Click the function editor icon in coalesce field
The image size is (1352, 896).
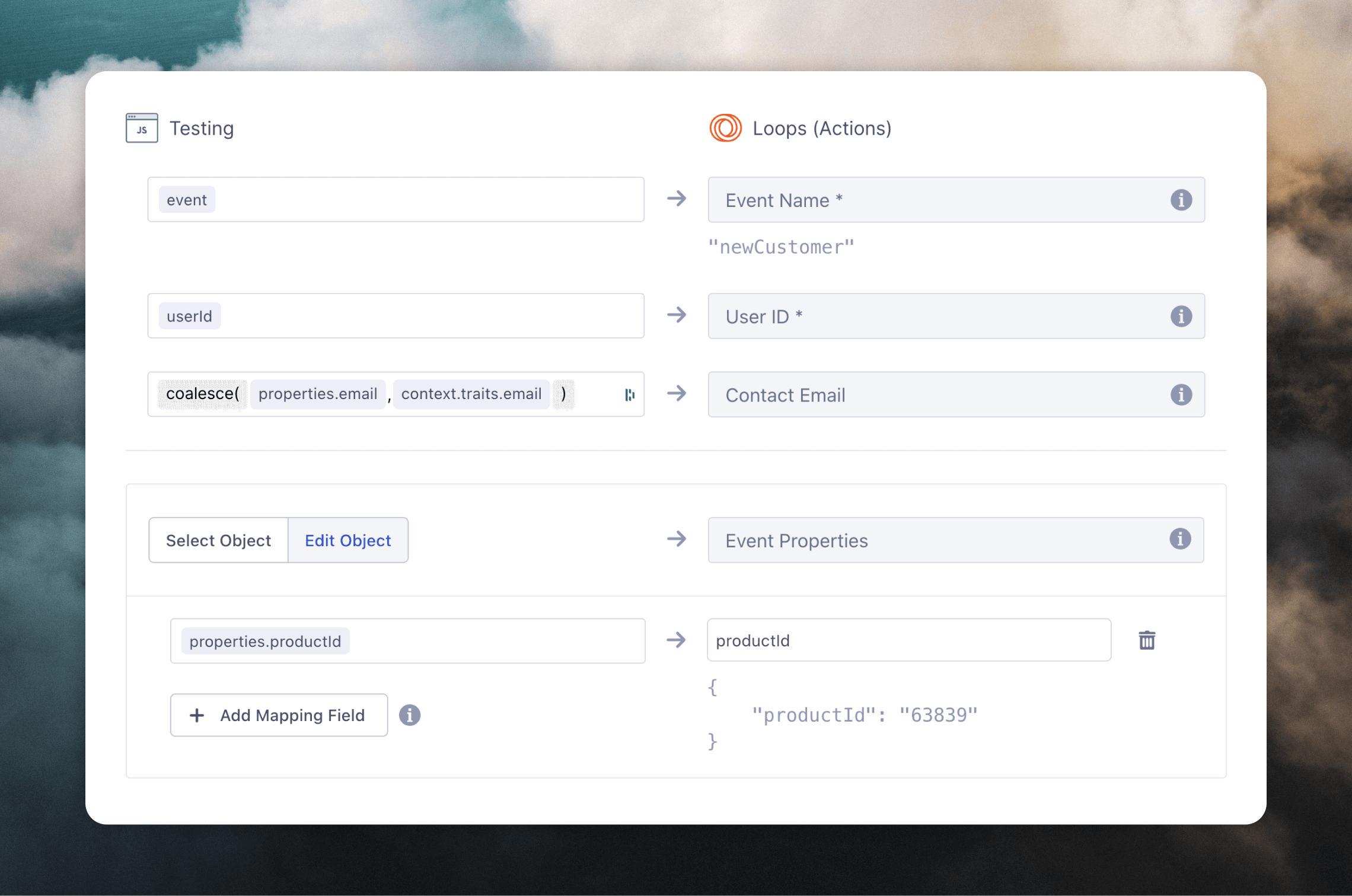pos(630,395)
